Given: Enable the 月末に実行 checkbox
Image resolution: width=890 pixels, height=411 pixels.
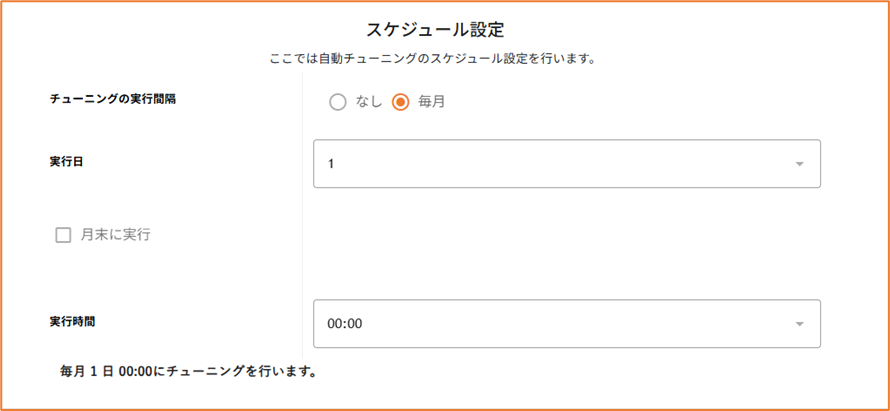Looking at the screenshot, I should point(63,236).
